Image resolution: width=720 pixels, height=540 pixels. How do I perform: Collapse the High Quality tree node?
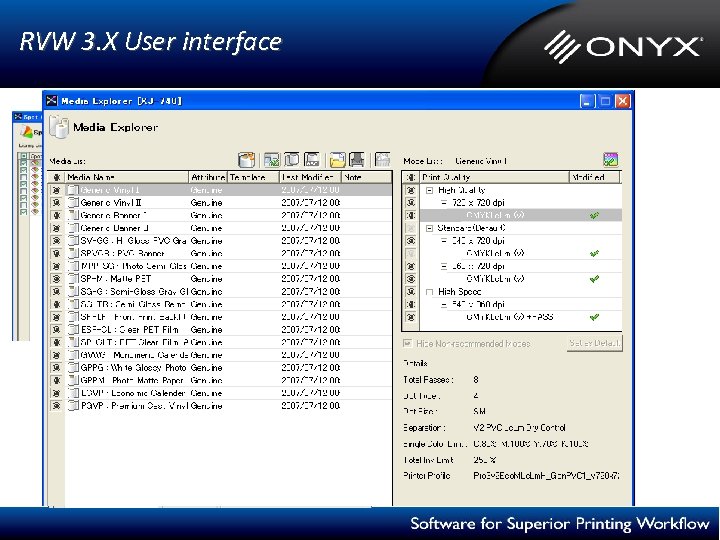[x=429, y=190]
